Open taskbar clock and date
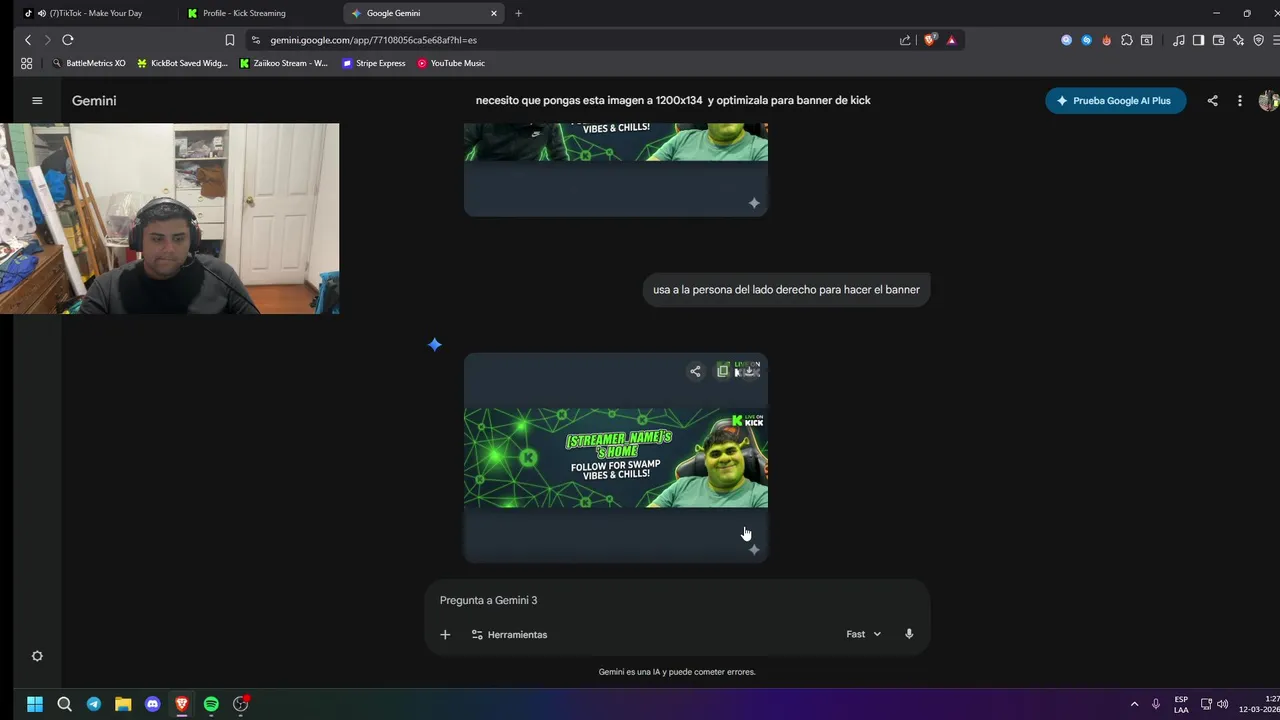Image resolution: width=1280 pixels, height=720 pixels. pos(1260,704)
